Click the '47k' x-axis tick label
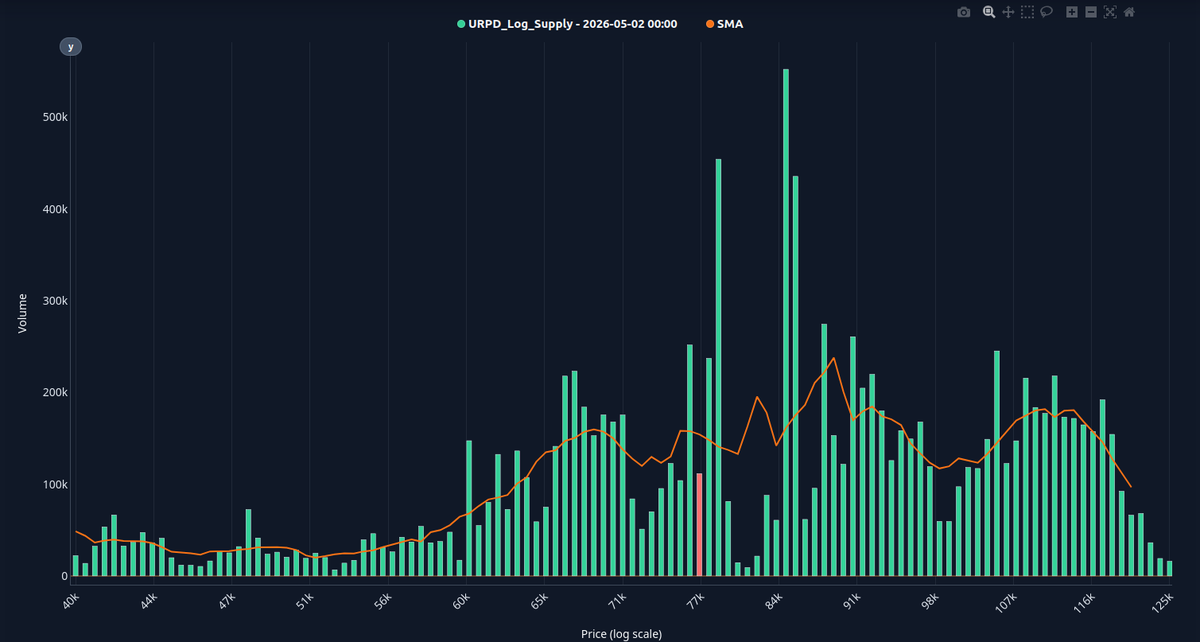 coord(225,602)
